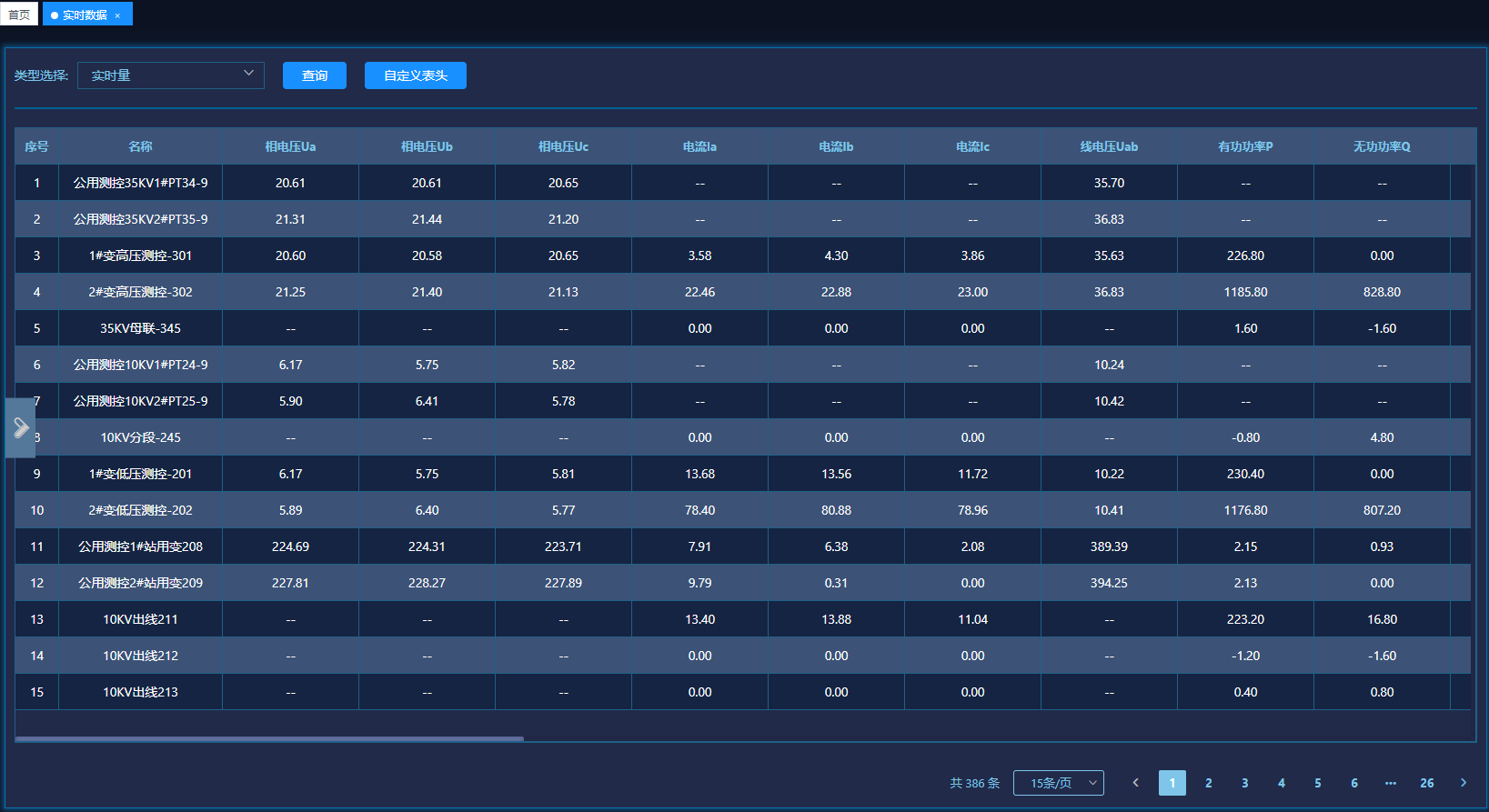Click the 有功功率P column header
Viewport: 1489px width, 812px height.
pyautogui.click(x=1245, y=146)
